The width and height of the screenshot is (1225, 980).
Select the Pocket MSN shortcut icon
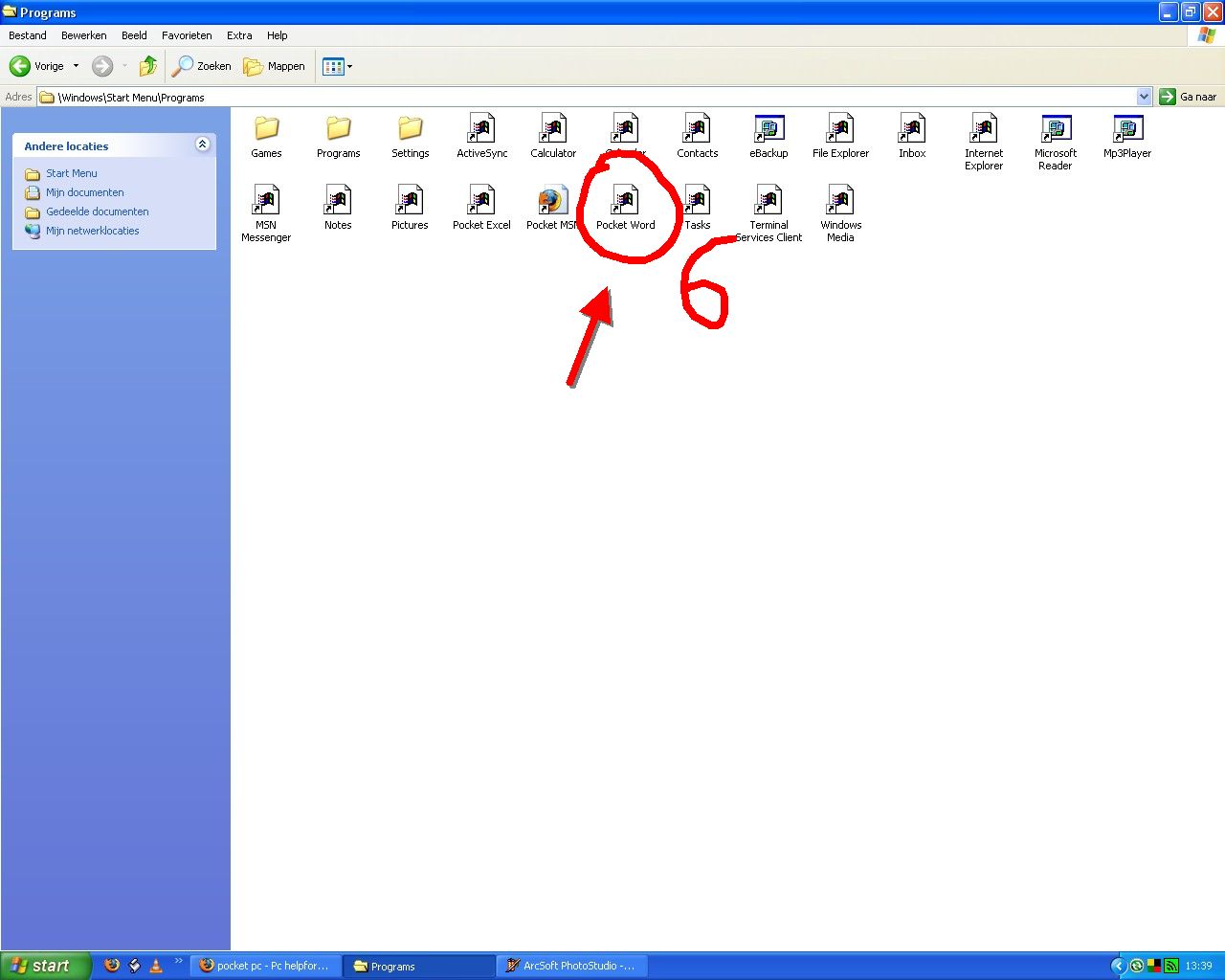[553, 200]
